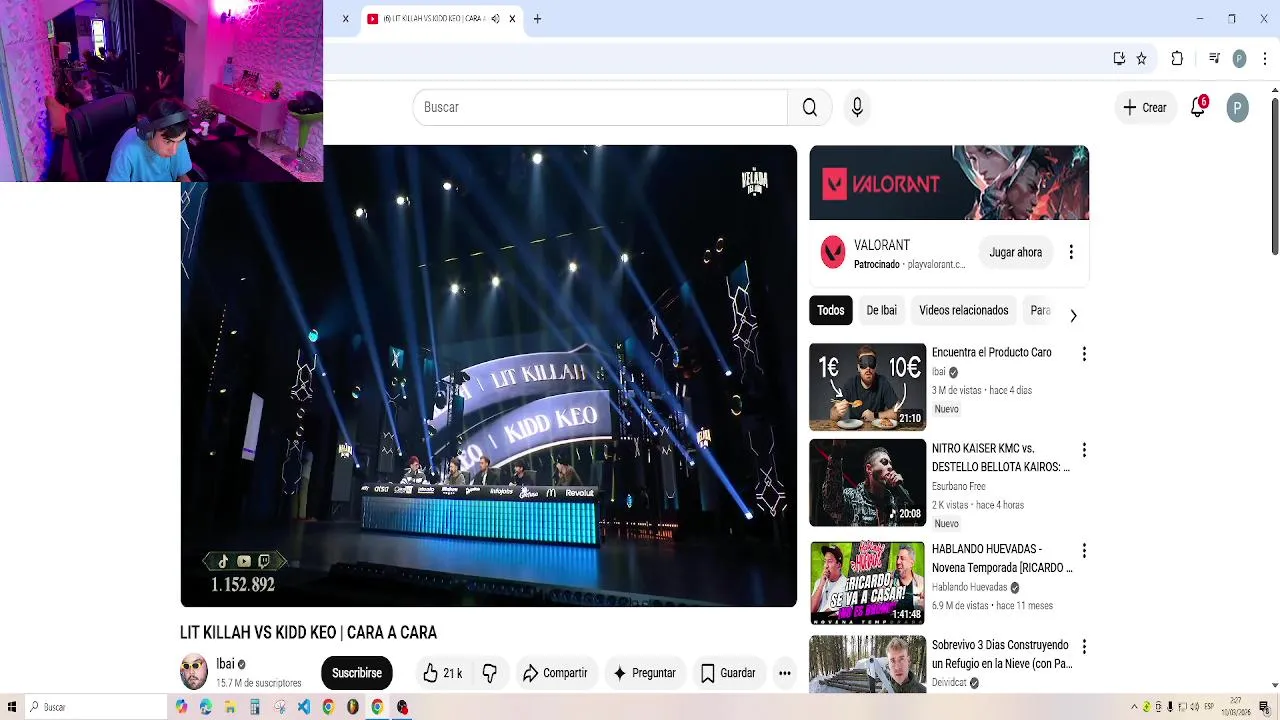Select the Videos relacionados filter chip

[964, 310]
